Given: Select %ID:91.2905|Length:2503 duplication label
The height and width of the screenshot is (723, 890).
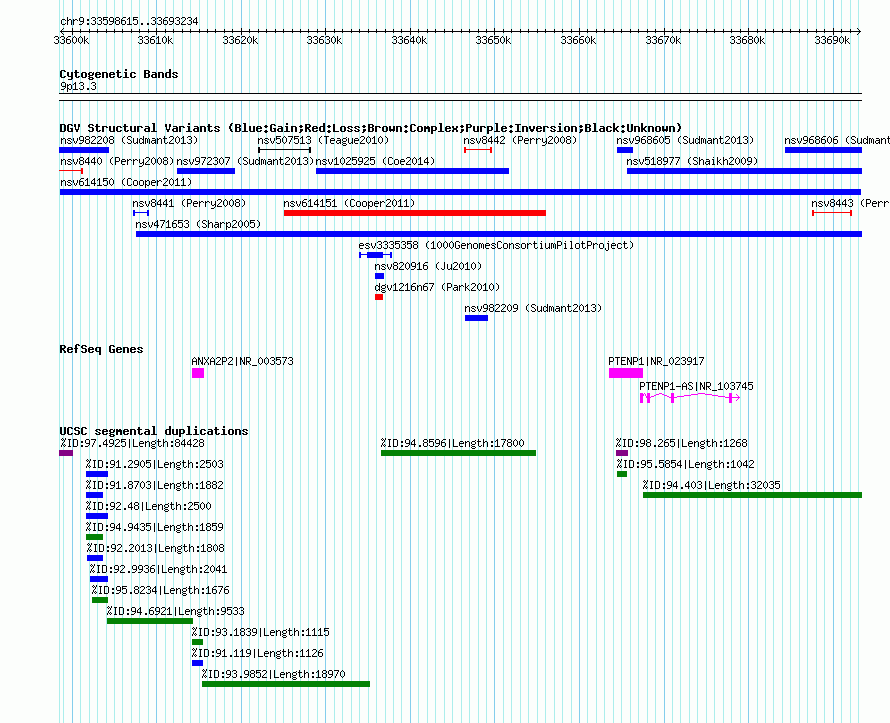Looking at the screenshot, I should coord(154,464).
